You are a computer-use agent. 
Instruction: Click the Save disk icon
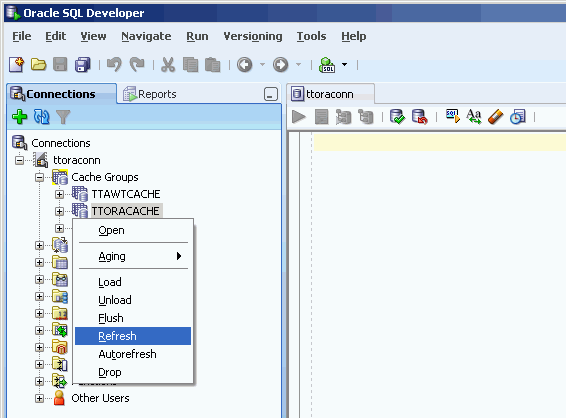(x=60, y=65)
